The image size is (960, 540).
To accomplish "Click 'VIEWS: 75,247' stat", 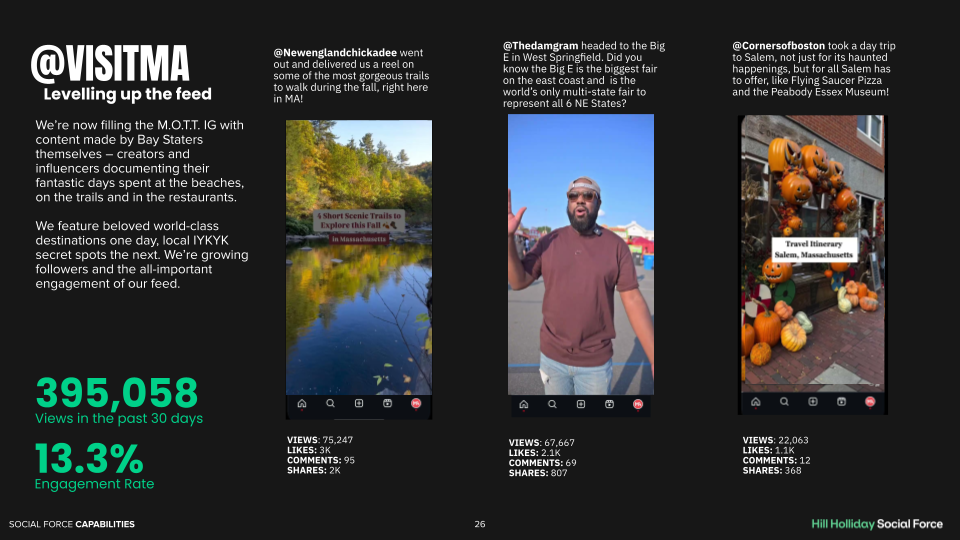I will tap(320, 440).
